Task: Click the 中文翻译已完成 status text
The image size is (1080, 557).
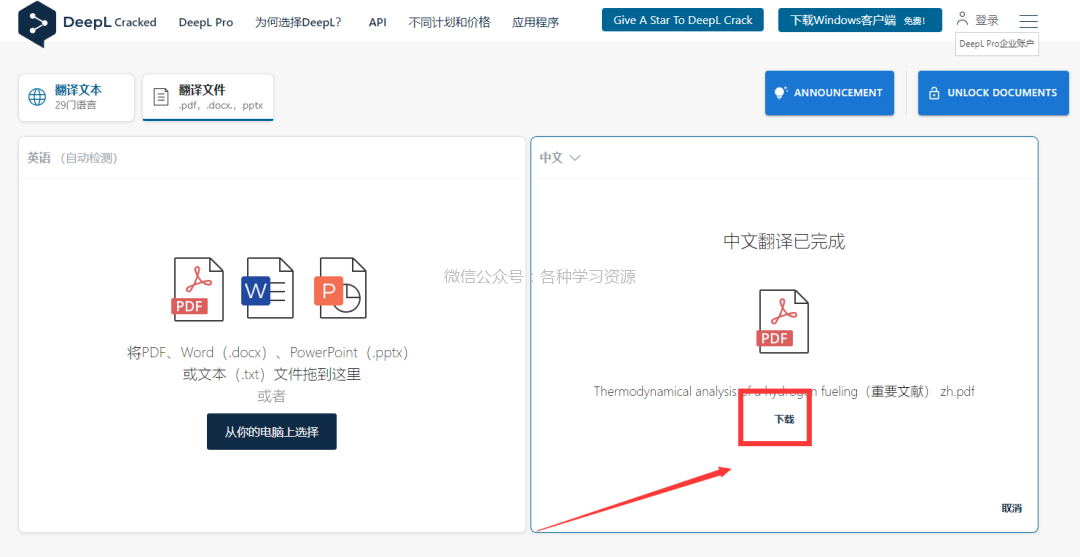Action: [784, 242]
